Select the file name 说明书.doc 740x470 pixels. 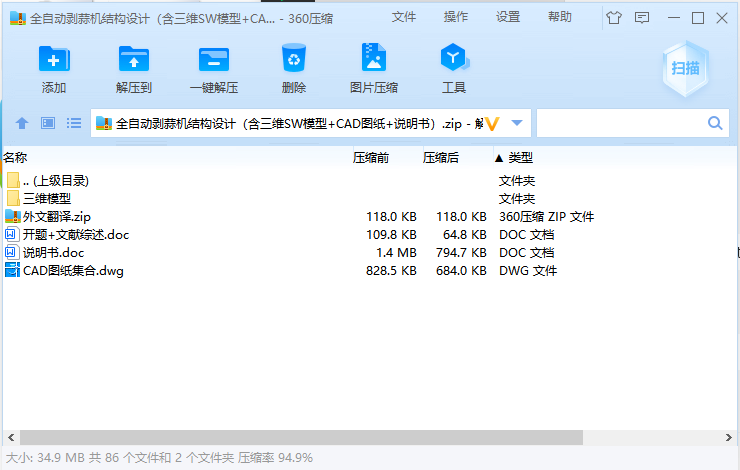tap(53, 252)
